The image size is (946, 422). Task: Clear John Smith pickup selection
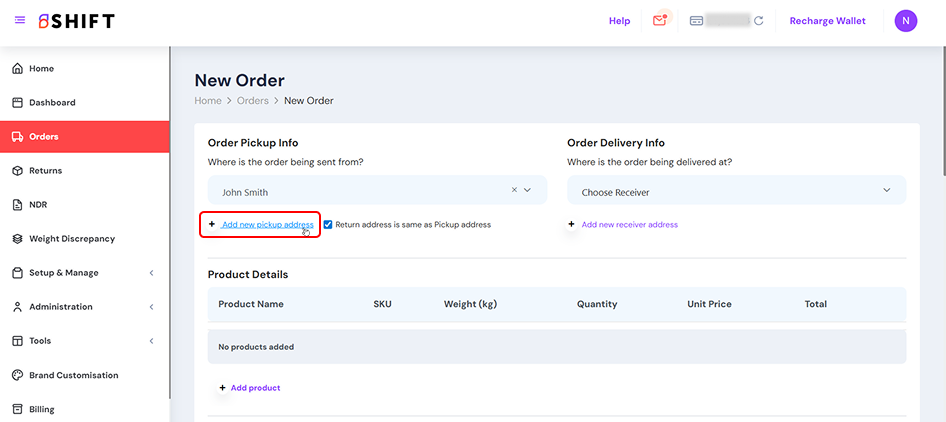[x=515, y=189]
